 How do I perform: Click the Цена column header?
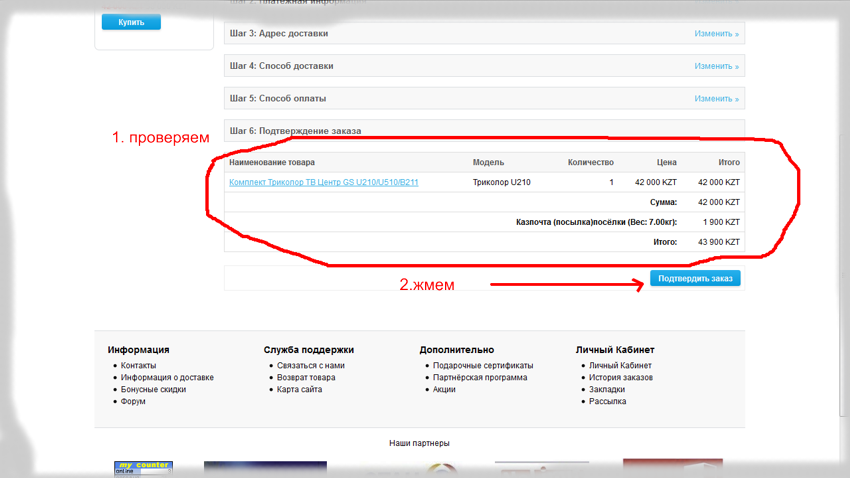point(666,162)
